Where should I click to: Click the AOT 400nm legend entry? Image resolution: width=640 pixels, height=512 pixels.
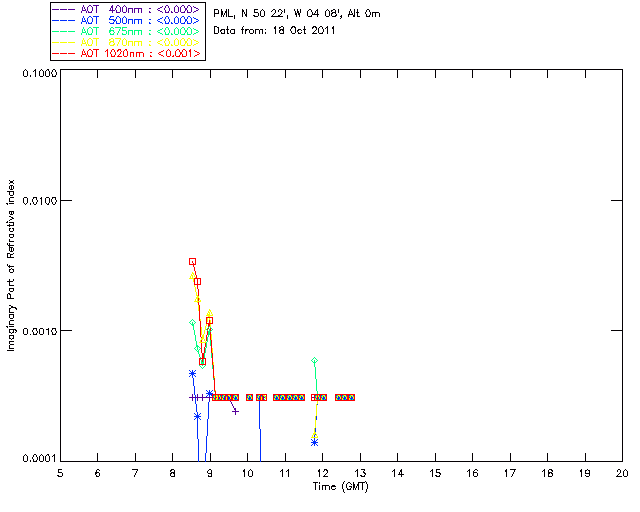point(126,9)
